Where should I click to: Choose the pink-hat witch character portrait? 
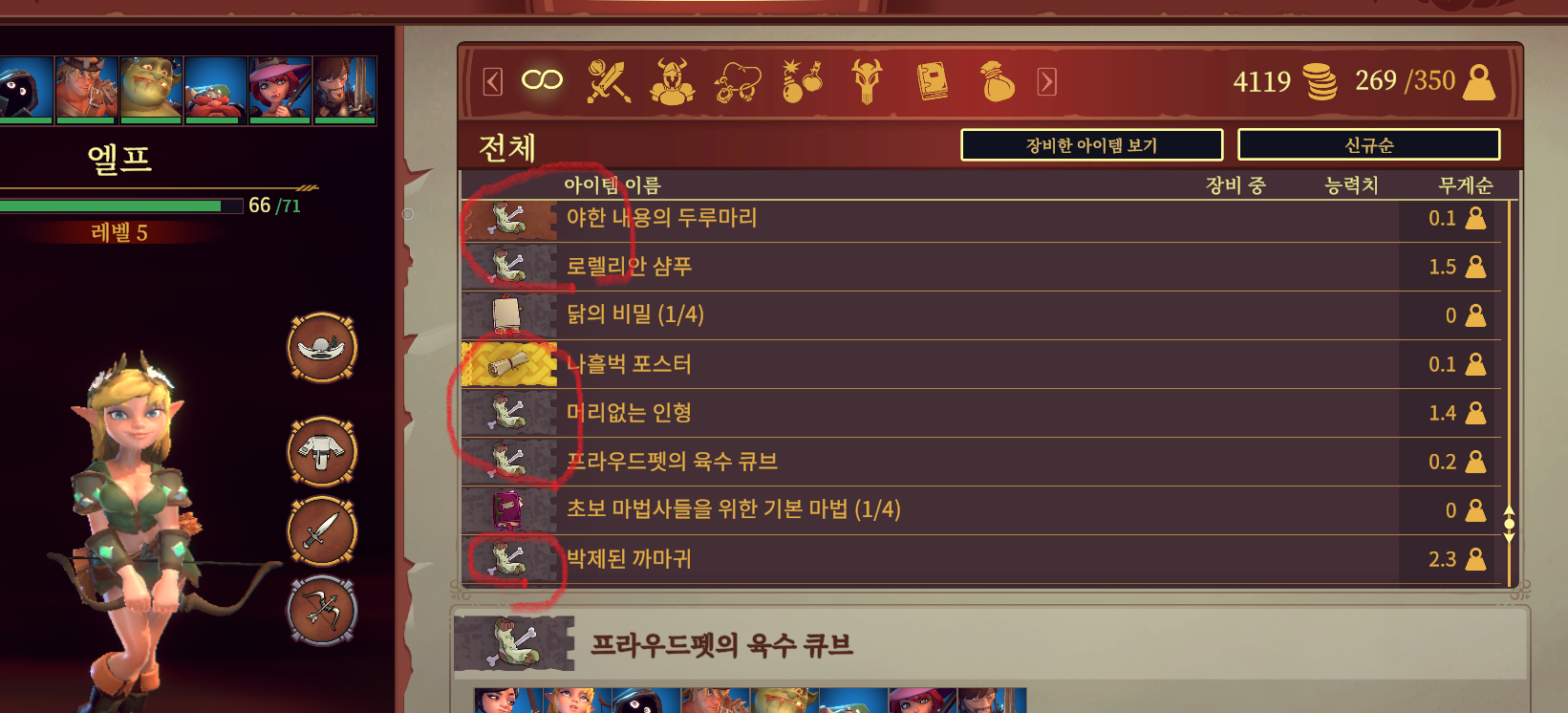(x=280, y=90)
